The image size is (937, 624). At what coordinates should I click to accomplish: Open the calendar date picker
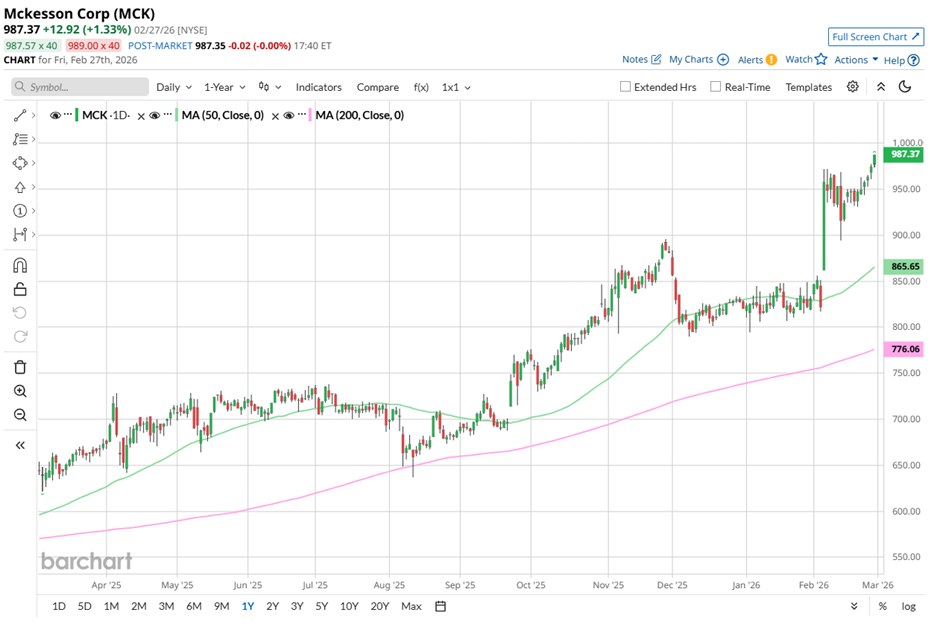440,606
